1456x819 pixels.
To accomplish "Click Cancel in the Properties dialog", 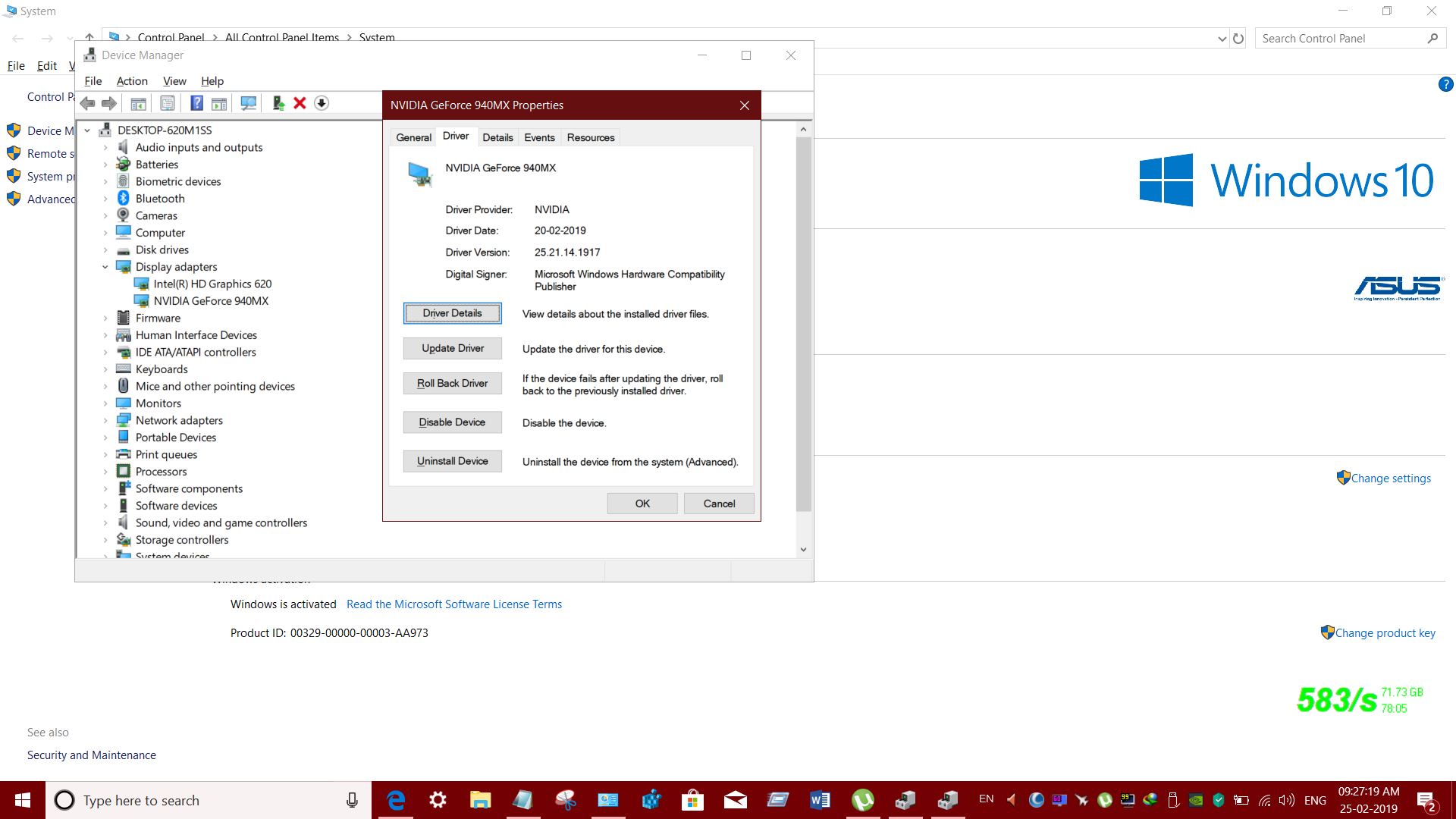I will 719,504.
